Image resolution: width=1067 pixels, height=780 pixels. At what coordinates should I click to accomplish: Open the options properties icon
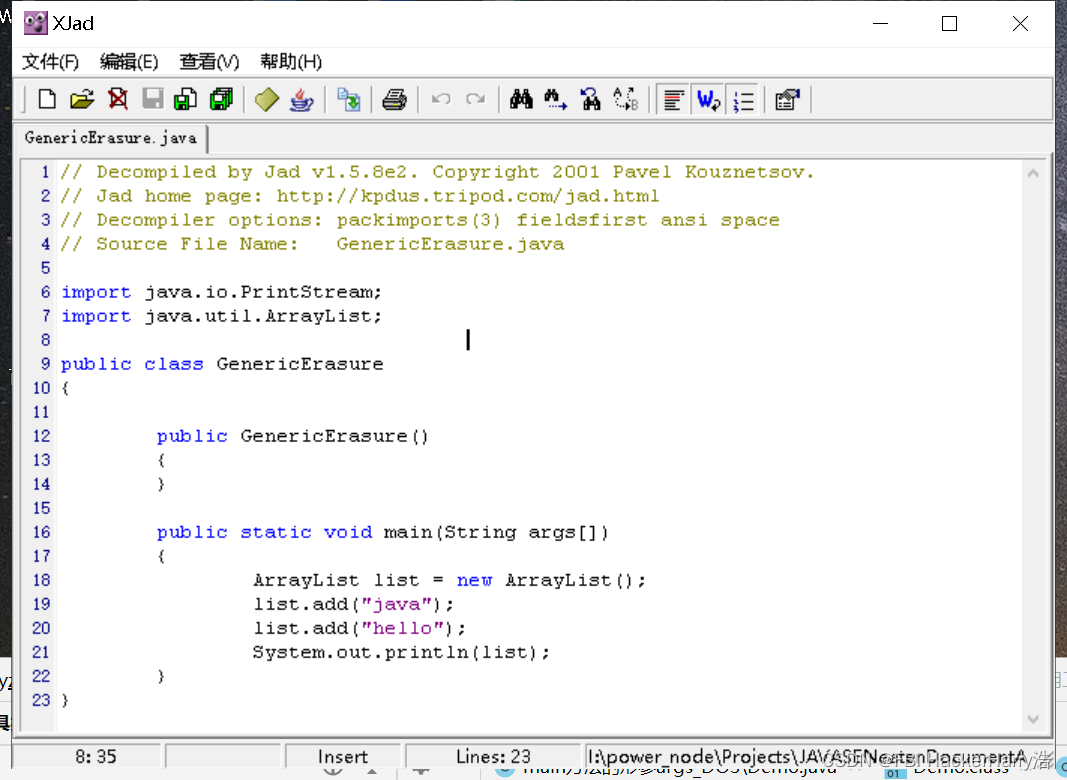coord(787,99)
